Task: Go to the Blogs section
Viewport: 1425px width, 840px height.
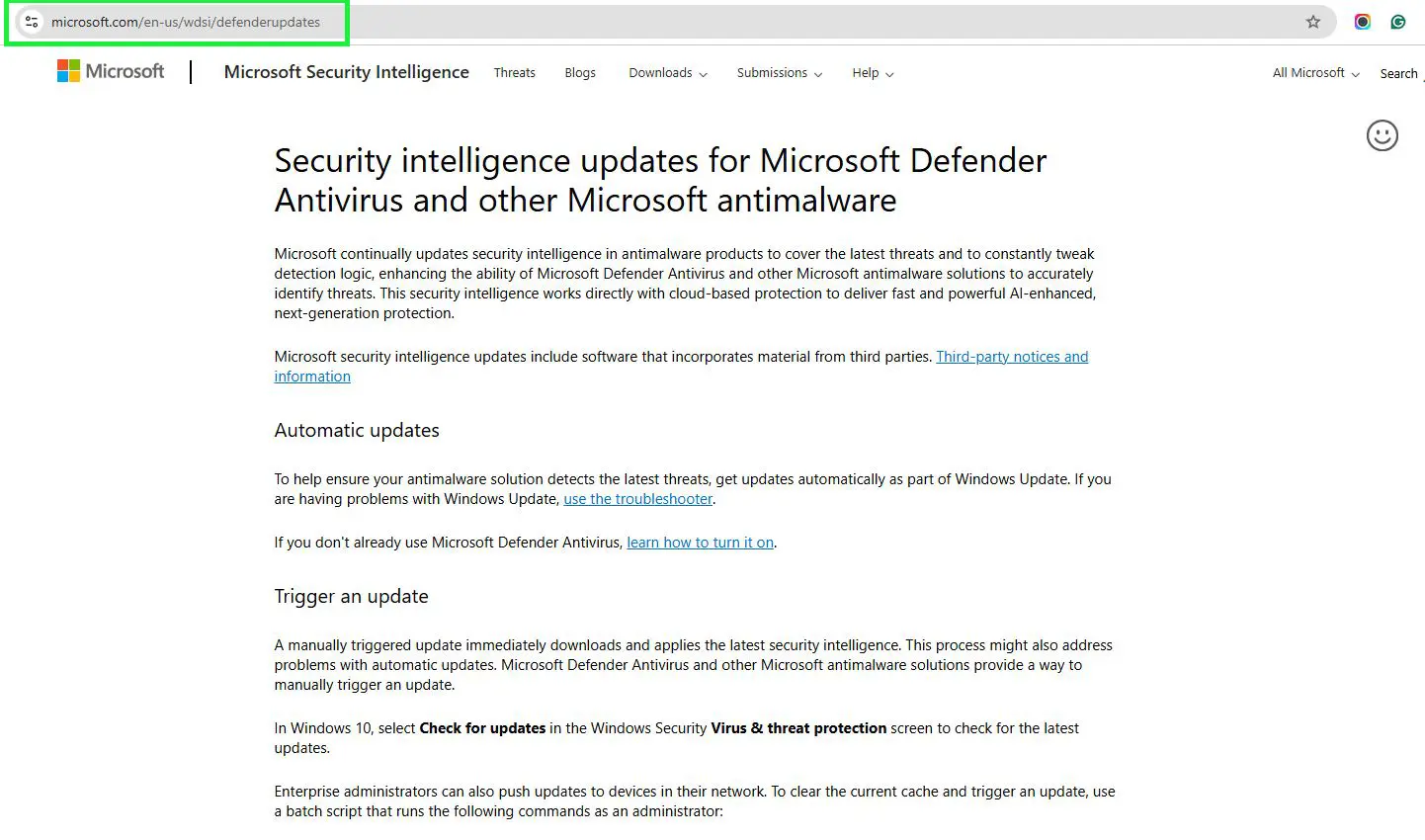Action: click(x=580, y=73)
